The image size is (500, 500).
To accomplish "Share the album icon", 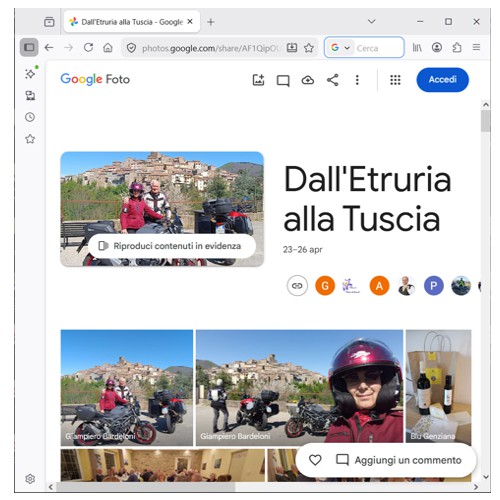I will pos(333,80).
